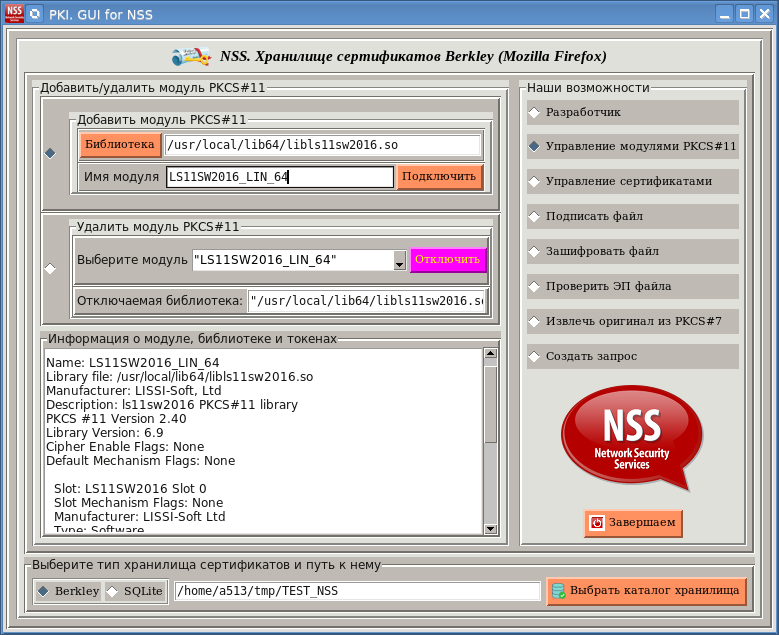Image resolution: width=779 pixels, height=635 pixels.
Task: Open the Выберите модуль dropdown arrow
Action: click(399, 261)
